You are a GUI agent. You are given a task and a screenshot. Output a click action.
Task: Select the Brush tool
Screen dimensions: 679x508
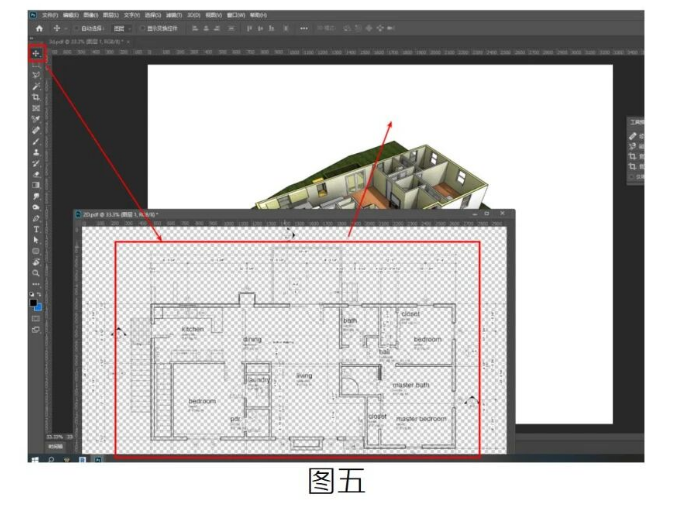coord(36,141)
